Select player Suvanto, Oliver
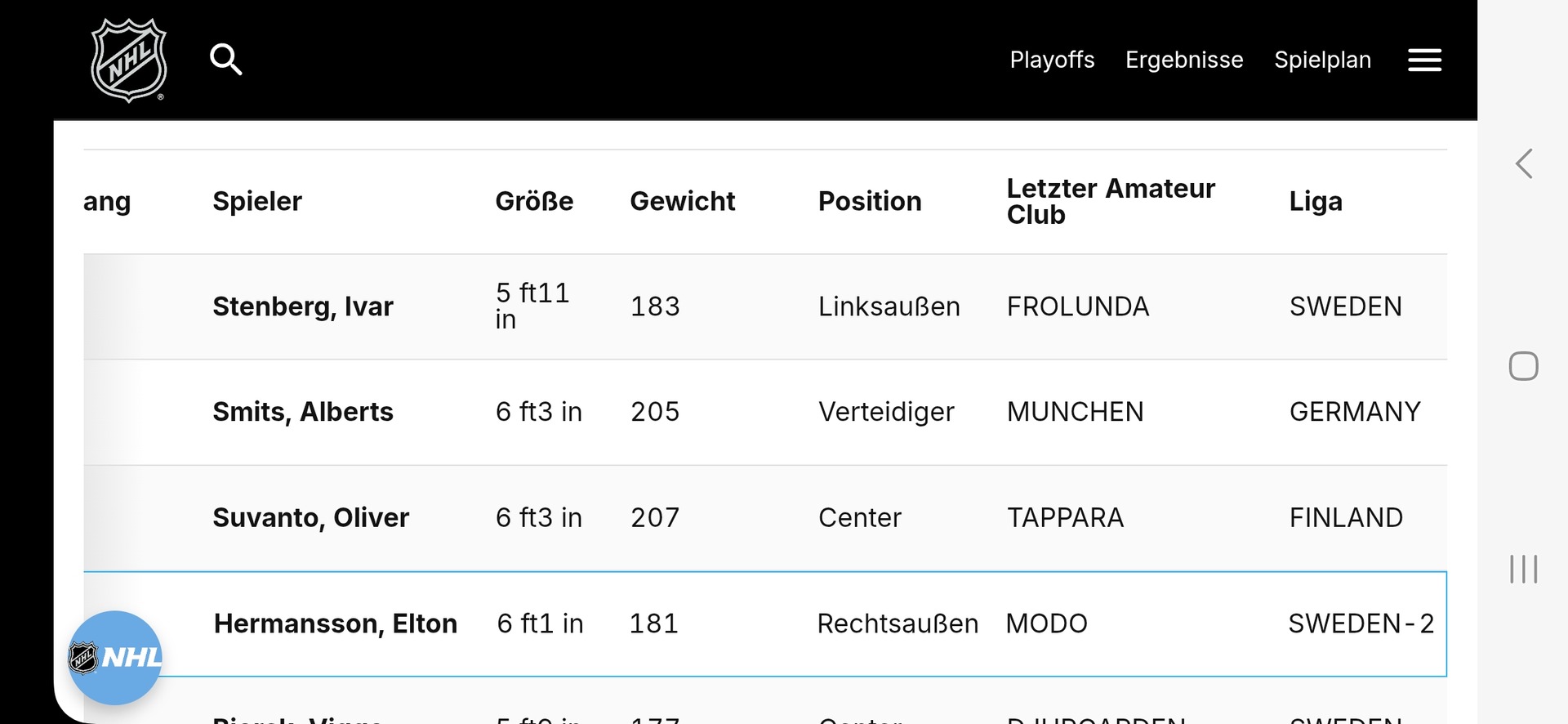The width and height of the screenshot is (1568, 724). point(310,517)
